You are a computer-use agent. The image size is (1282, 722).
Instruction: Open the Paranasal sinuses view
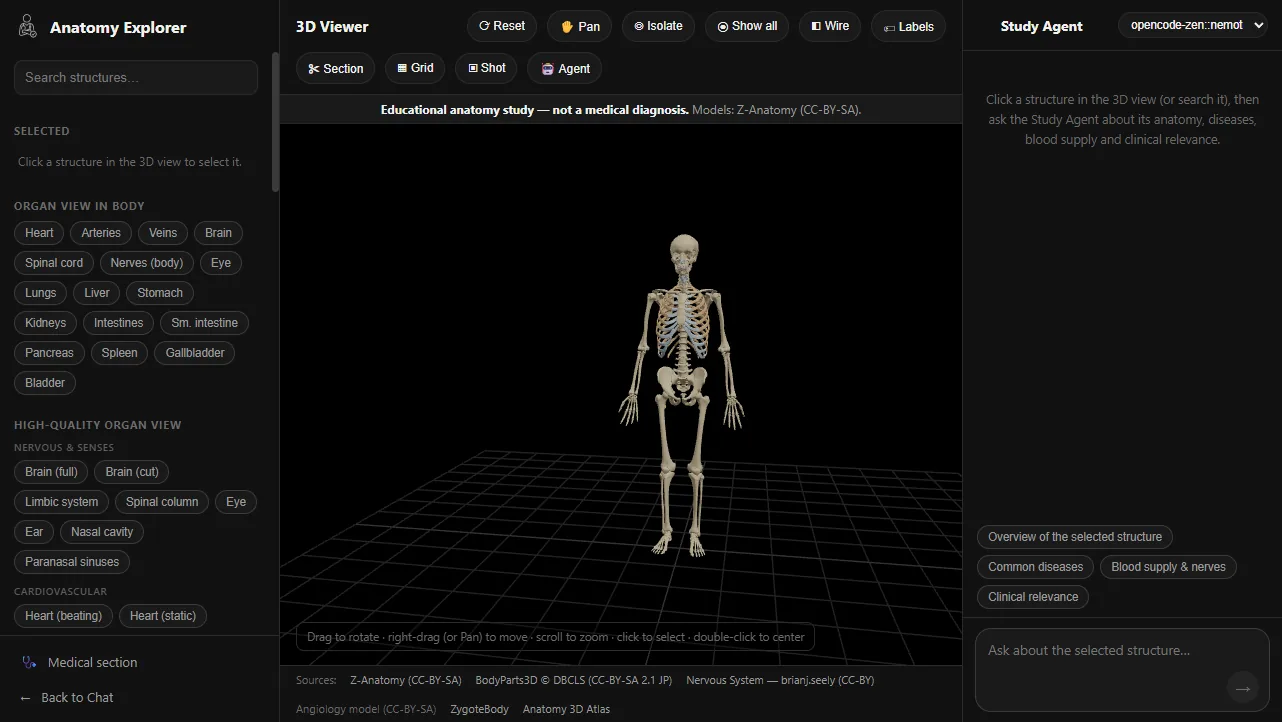point(72,562)
